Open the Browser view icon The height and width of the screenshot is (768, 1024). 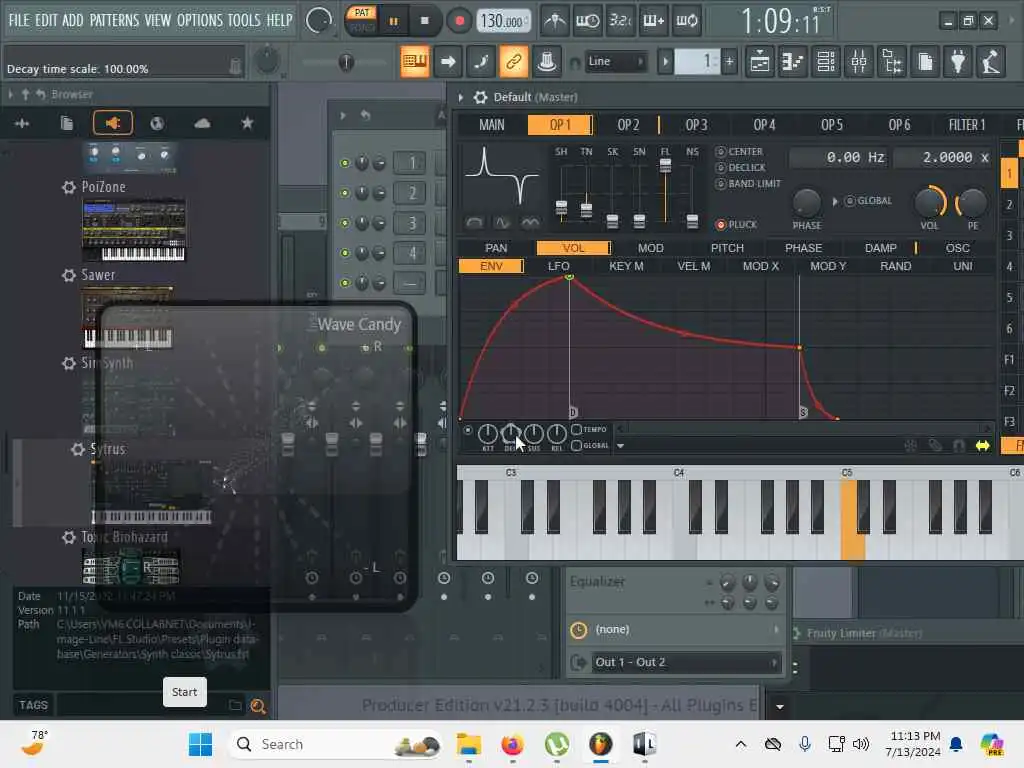[x=892, y=62]
